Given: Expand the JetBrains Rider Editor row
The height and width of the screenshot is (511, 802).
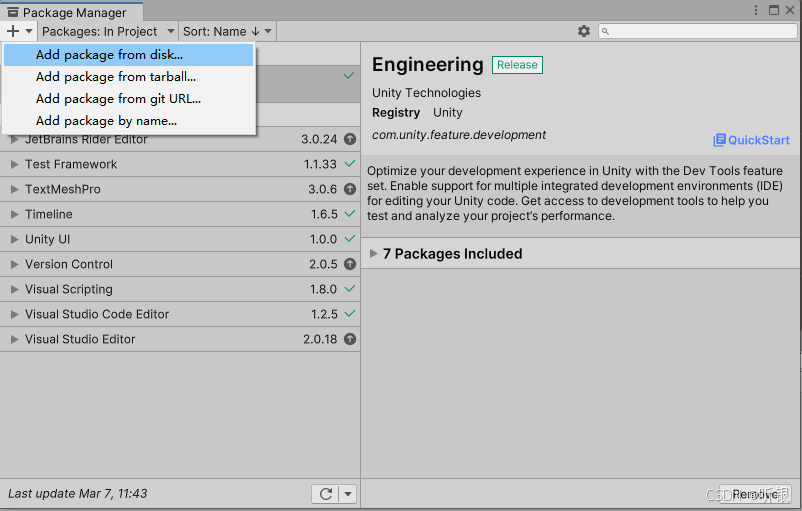Looking at the screenshot, I should click(14, 139).
